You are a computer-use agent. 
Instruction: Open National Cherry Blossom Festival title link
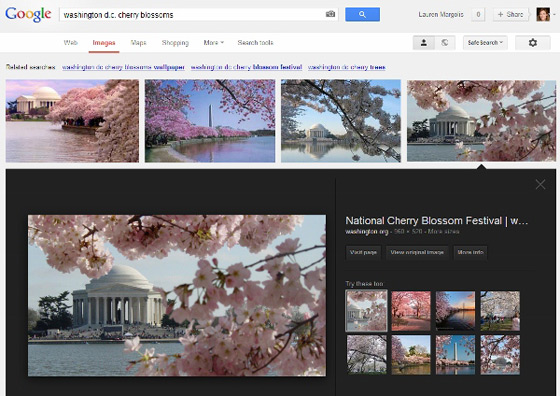pyautogui.click(x=436, y=221)
